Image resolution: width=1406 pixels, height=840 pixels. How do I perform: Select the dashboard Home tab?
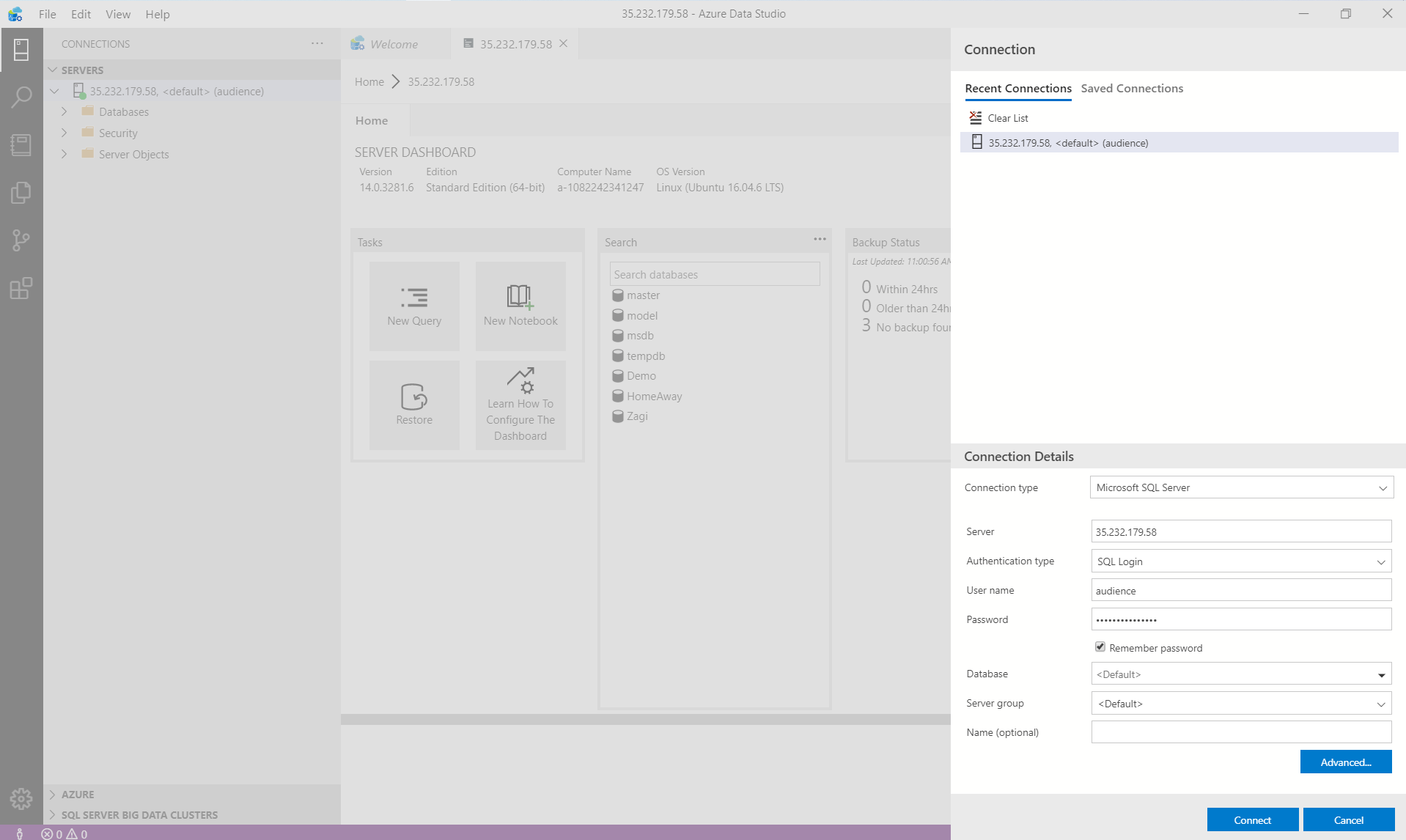(x=372, y=120)
